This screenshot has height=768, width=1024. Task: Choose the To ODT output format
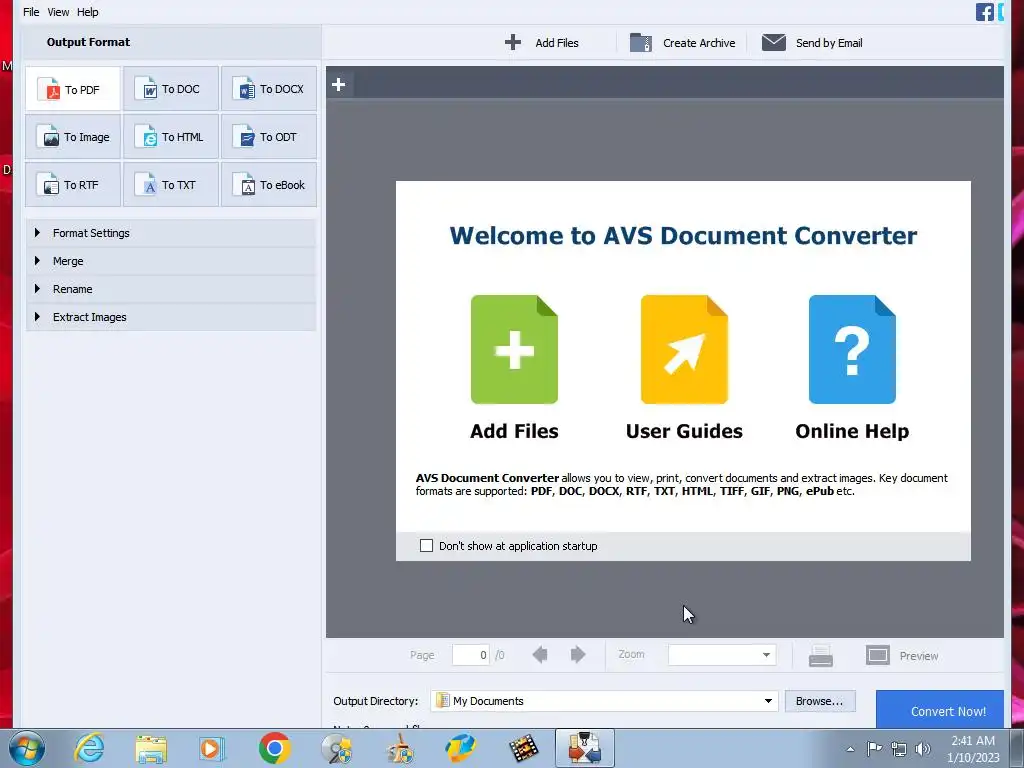pos(269,136)
